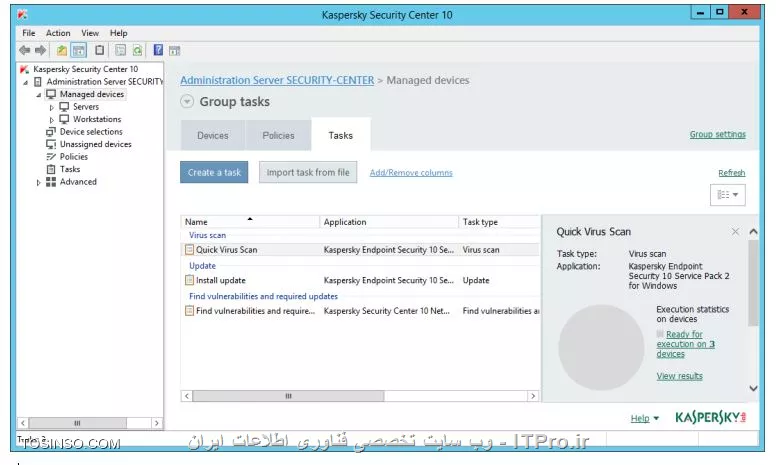
Task: Click Administration Server SECURITY-CENTER breadcrumb link
Action: [x=277, y=80]
